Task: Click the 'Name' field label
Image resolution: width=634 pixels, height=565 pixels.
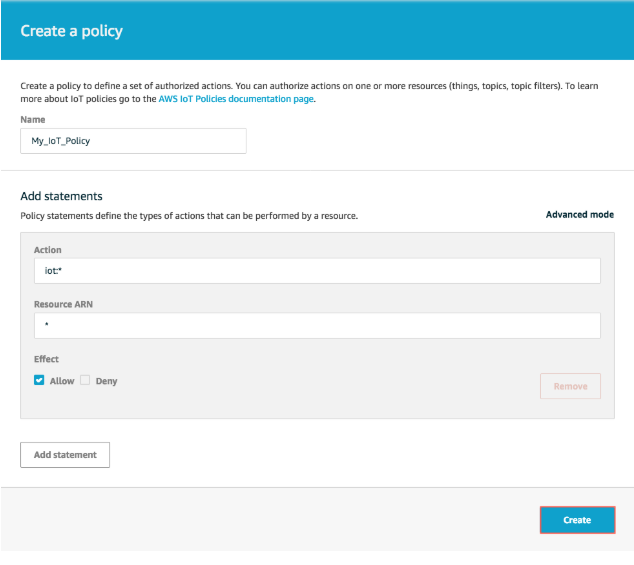Action: (x=33, y=119)
